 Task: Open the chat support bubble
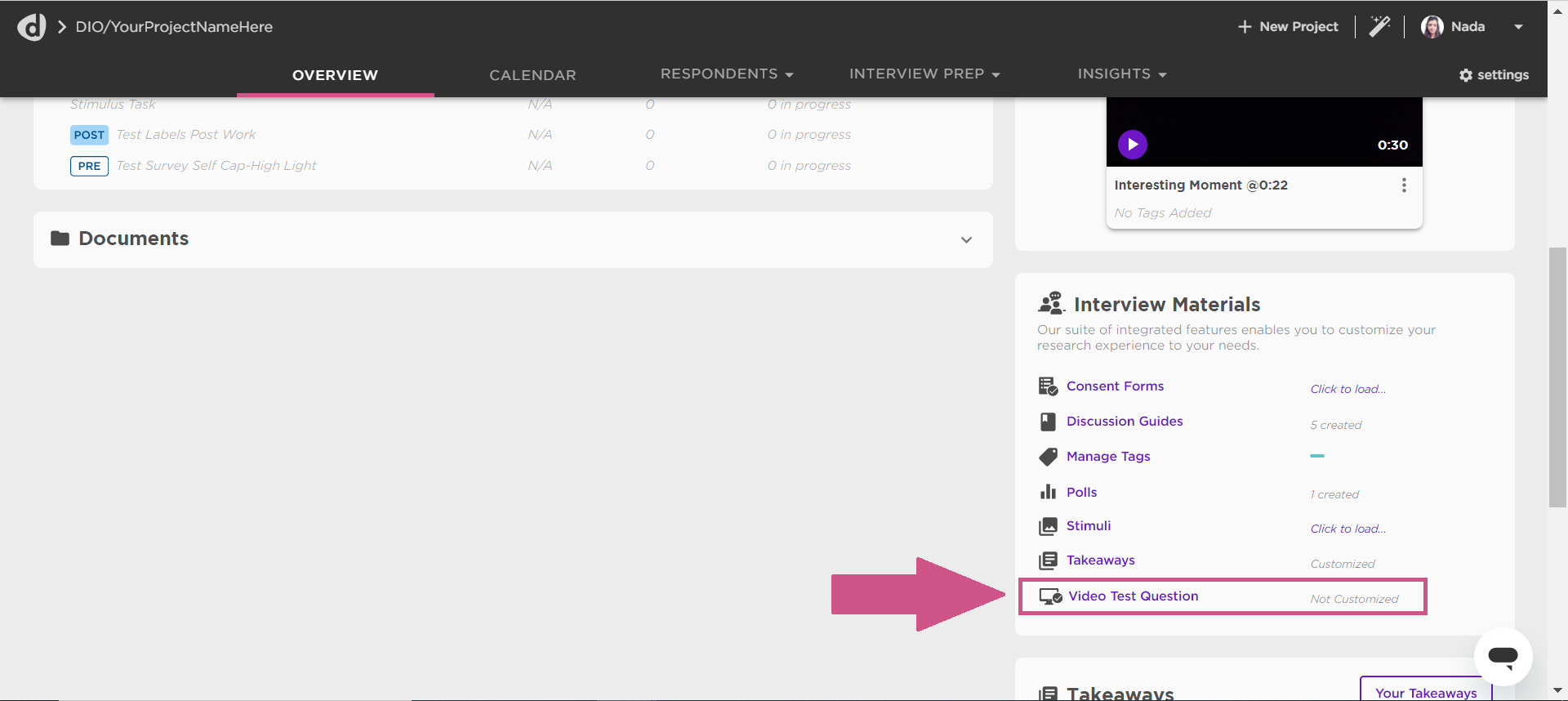(x=1503, y=656)
